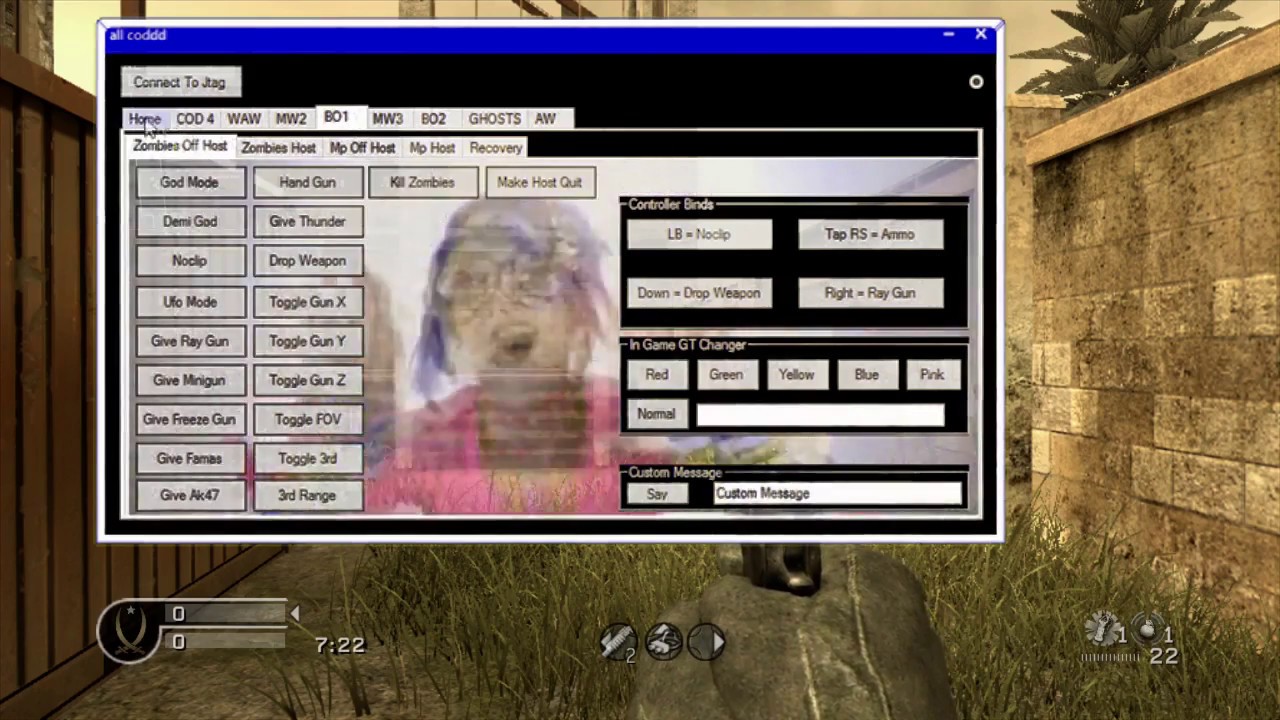Bind Right = Ray Gun

pyautogui.click(x=870, y=293)
